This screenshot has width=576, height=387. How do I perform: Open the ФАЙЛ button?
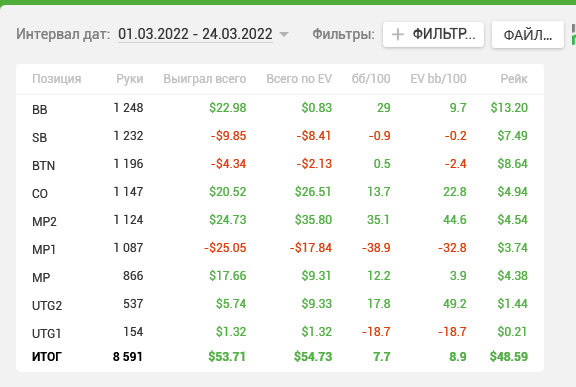(x=528, y=35)
